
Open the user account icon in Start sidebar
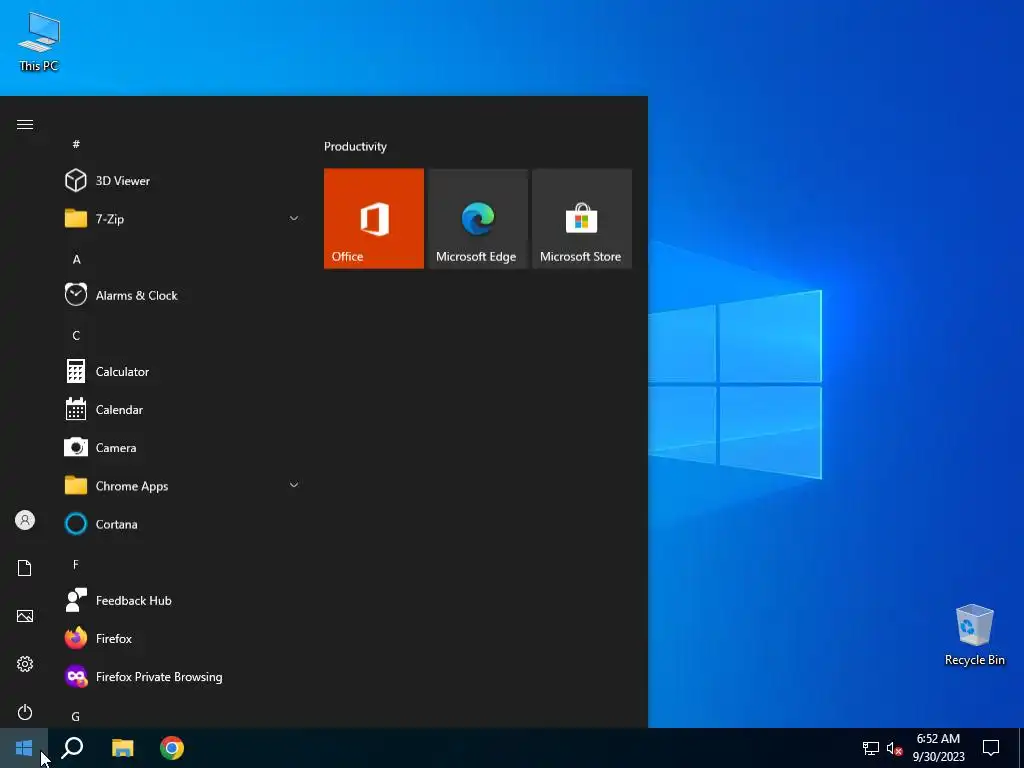pyautogui.click(x=25, y=520)
